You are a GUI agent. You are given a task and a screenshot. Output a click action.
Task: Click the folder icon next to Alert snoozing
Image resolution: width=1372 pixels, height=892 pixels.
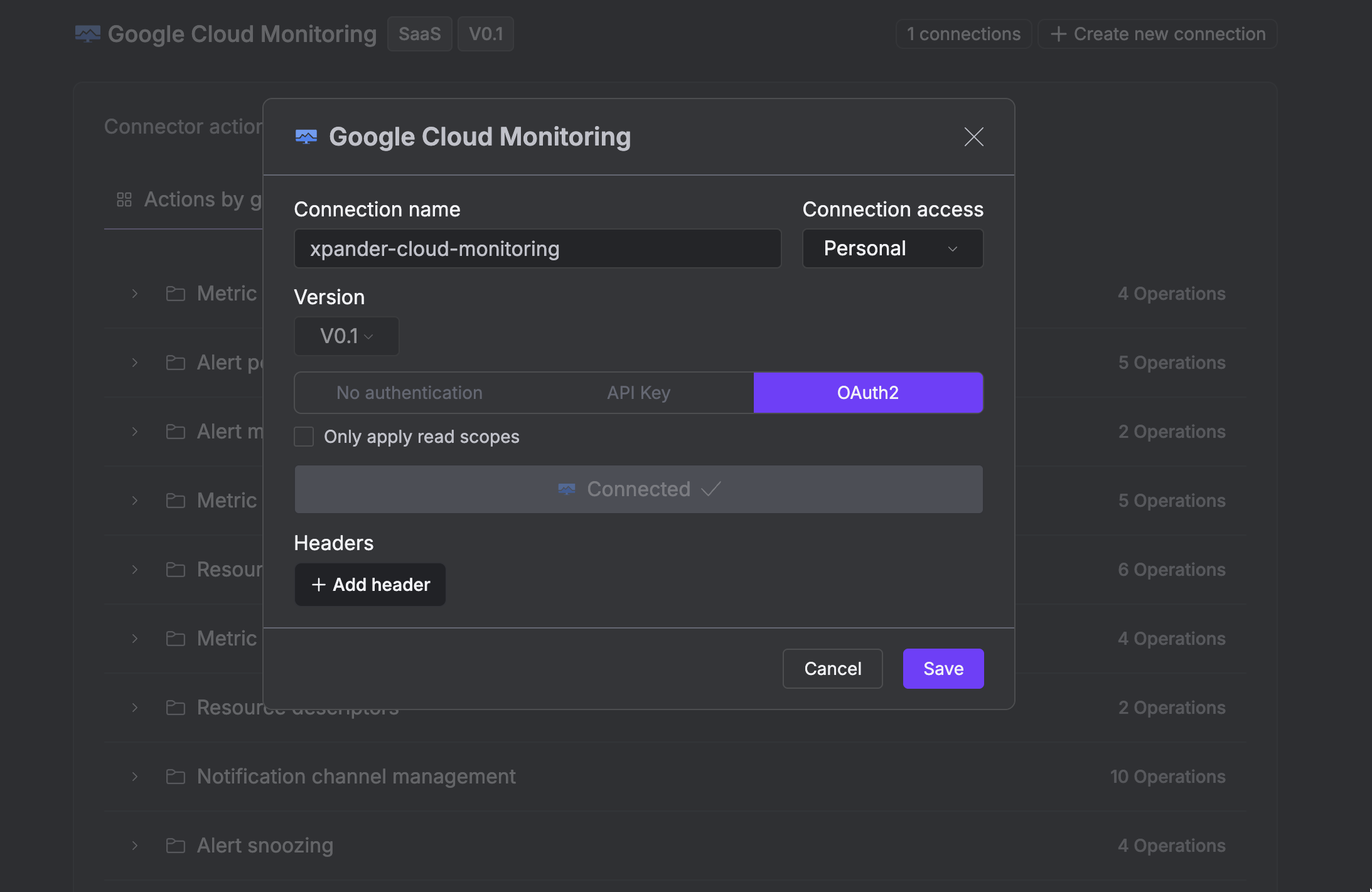pyautogui.click(x=175, y=846)
